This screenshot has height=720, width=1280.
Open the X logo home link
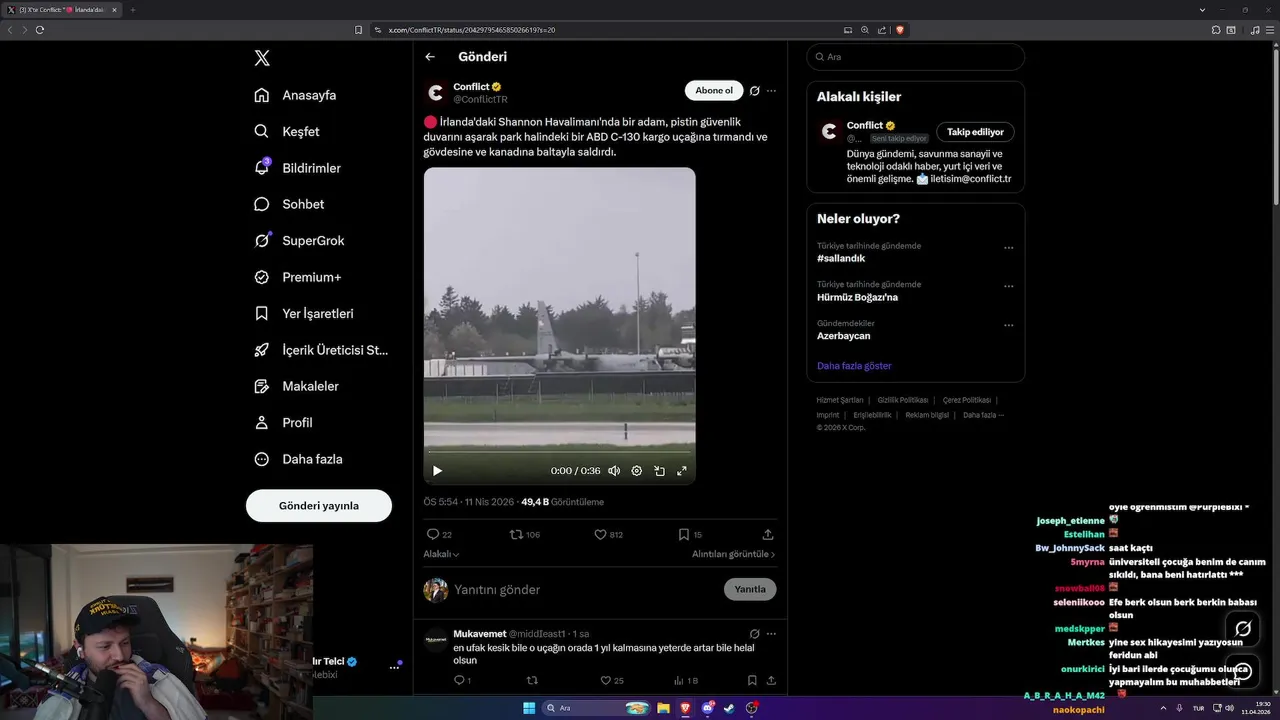coord(262,58)
